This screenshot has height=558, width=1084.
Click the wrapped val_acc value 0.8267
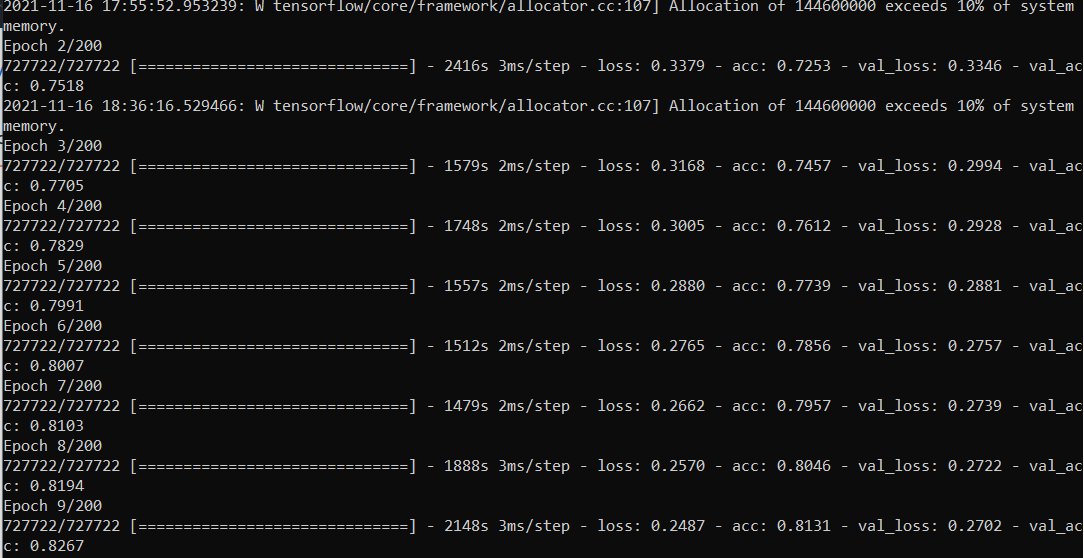tap(57, 547)
